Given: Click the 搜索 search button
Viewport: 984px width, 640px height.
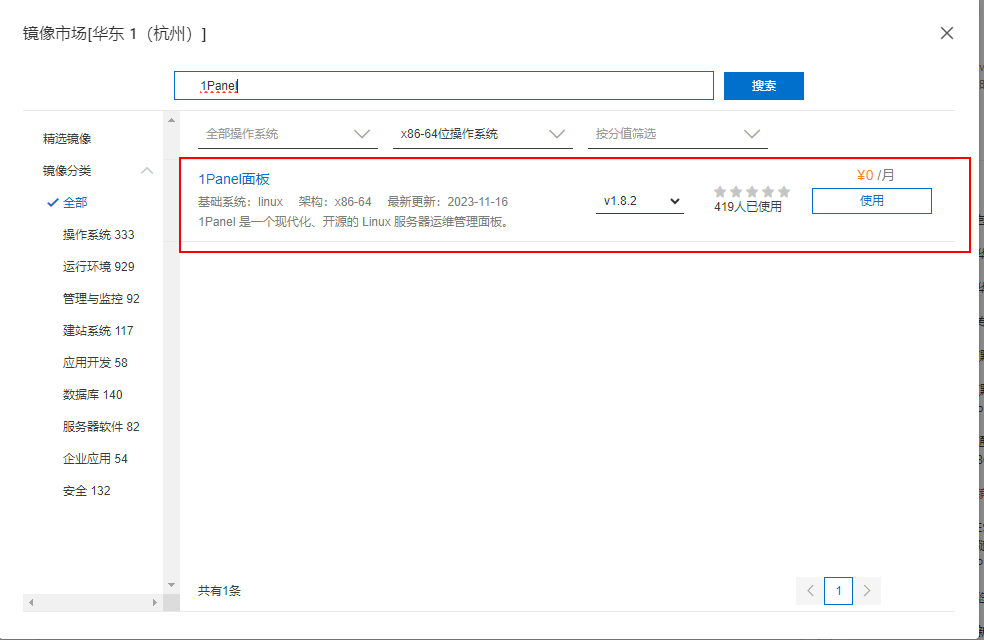Looking at the screenshot, I should (x=763, y=86).
